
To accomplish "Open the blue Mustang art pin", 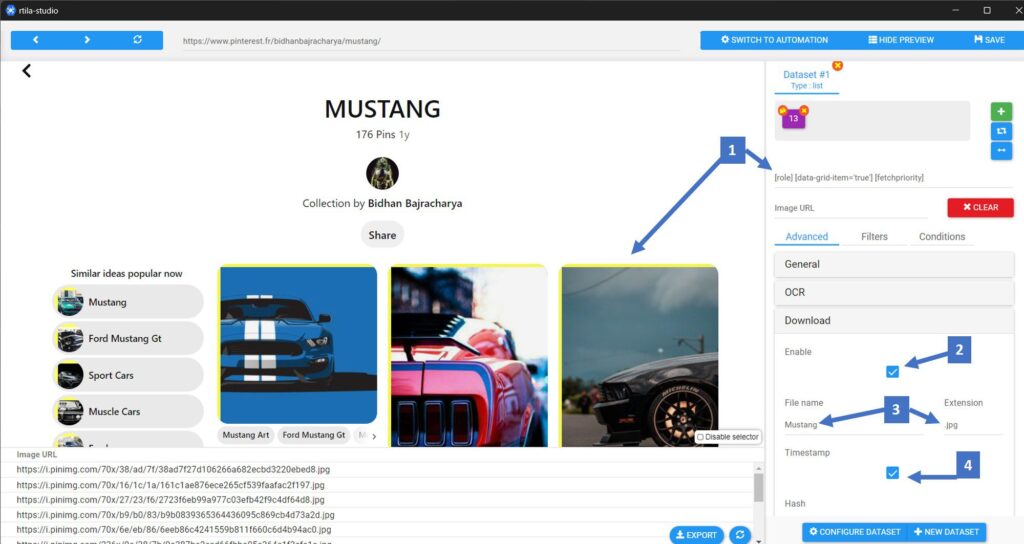I will click(298, 345).
